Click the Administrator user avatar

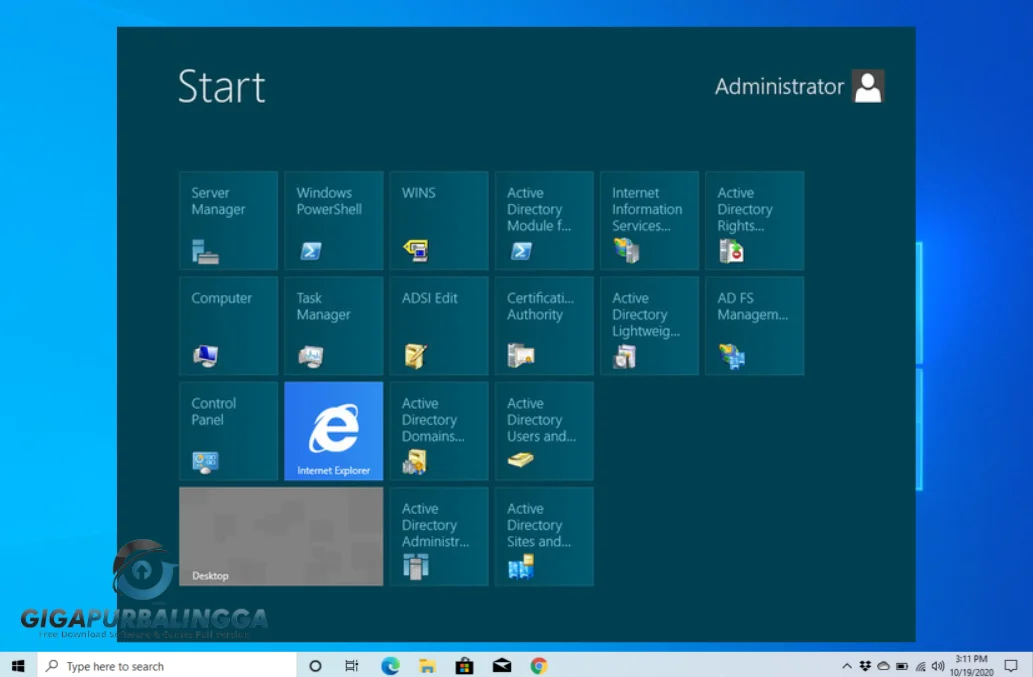[868, 86]
